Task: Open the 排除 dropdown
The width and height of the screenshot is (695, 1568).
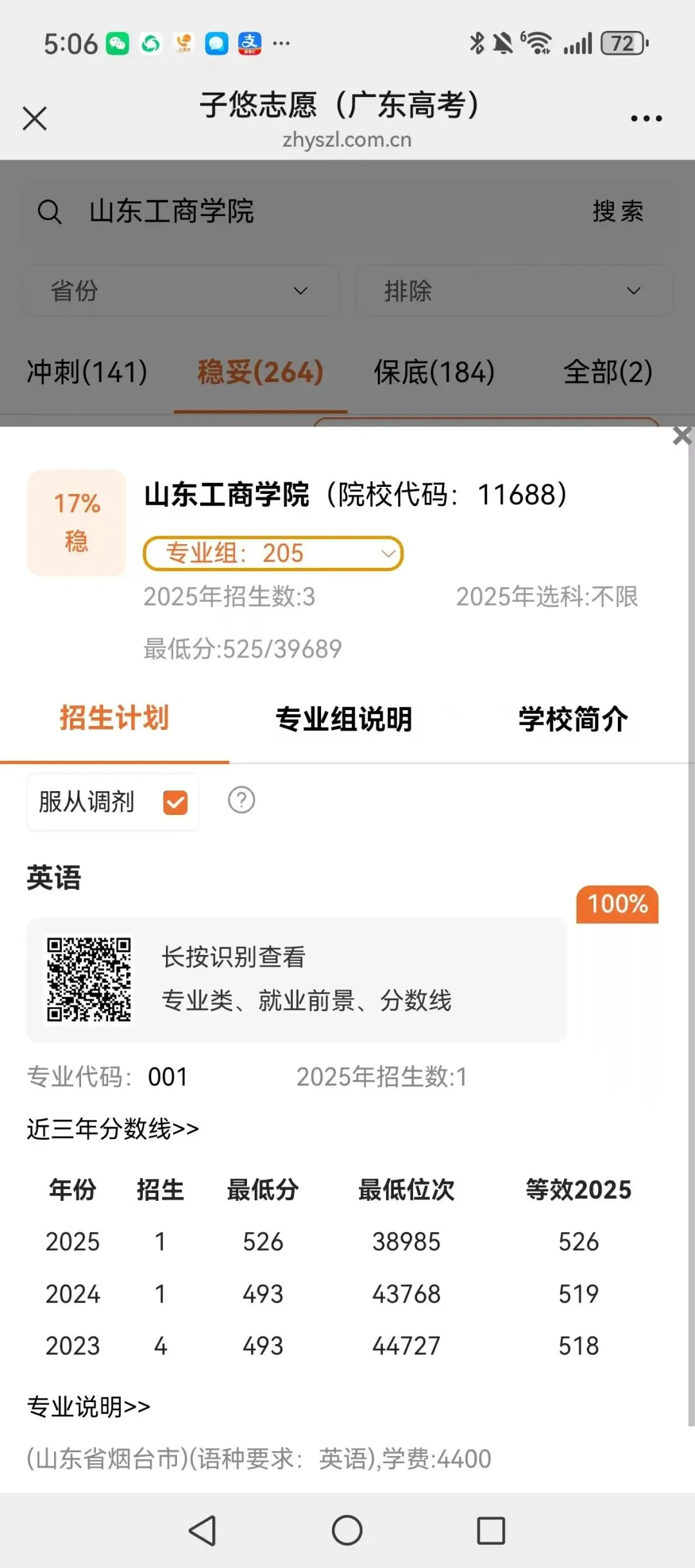Action: coord(514,291)
